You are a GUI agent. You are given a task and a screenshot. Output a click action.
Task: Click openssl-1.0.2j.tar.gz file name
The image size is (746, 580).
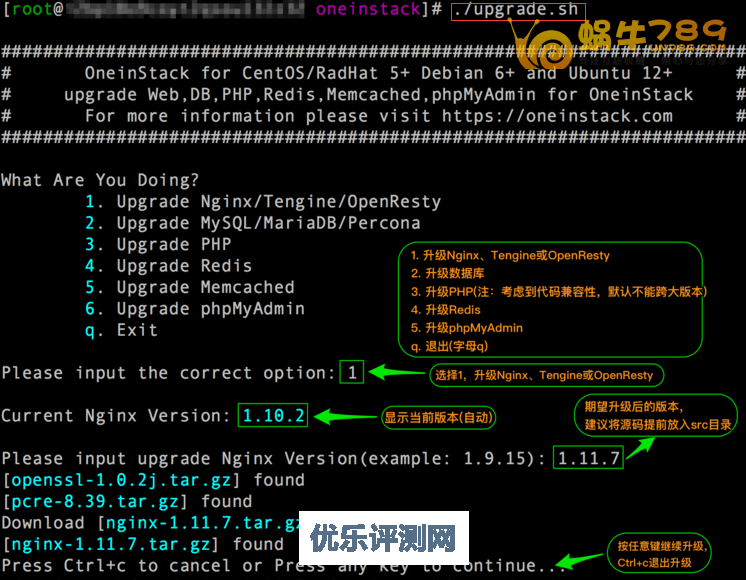tap(121, 480)
